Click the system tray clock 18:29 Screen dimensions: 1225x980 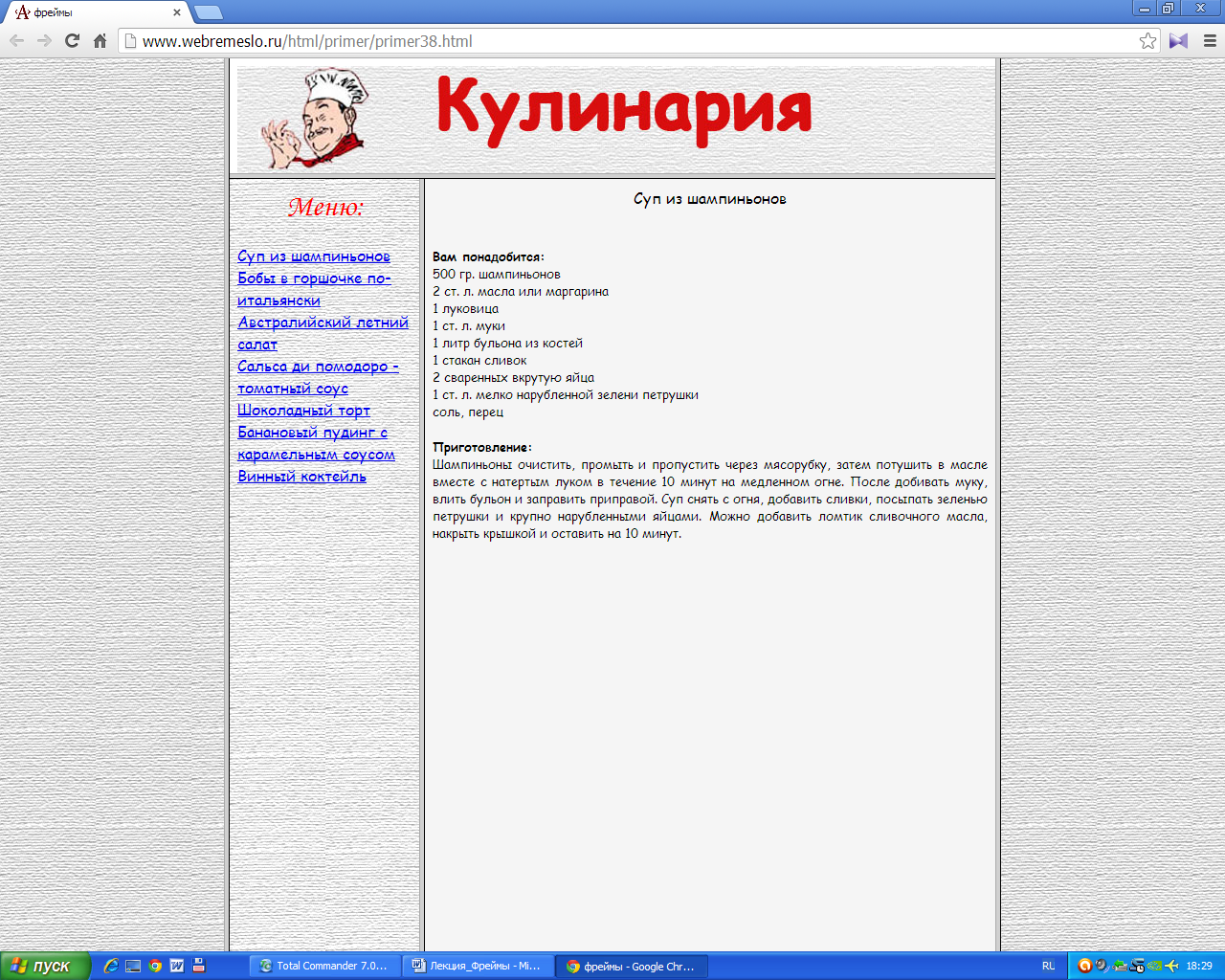point(1199,966)
